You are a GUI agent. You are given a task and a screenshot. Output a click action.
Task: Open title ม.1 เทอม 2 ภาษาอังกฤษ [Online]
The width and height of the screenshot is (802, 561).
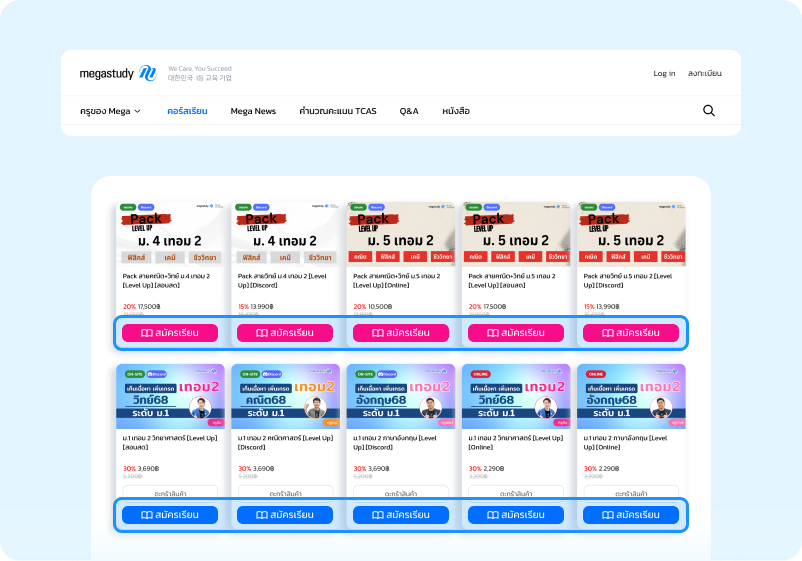[x=625, y=442]
